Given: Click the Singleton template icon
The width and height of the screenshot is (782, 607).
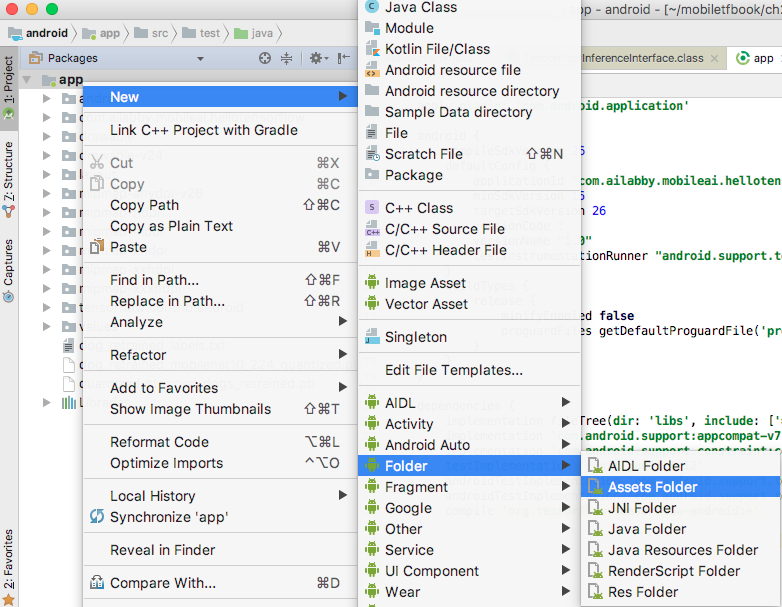Looking at the screenshot, I should tap(372, 337).
